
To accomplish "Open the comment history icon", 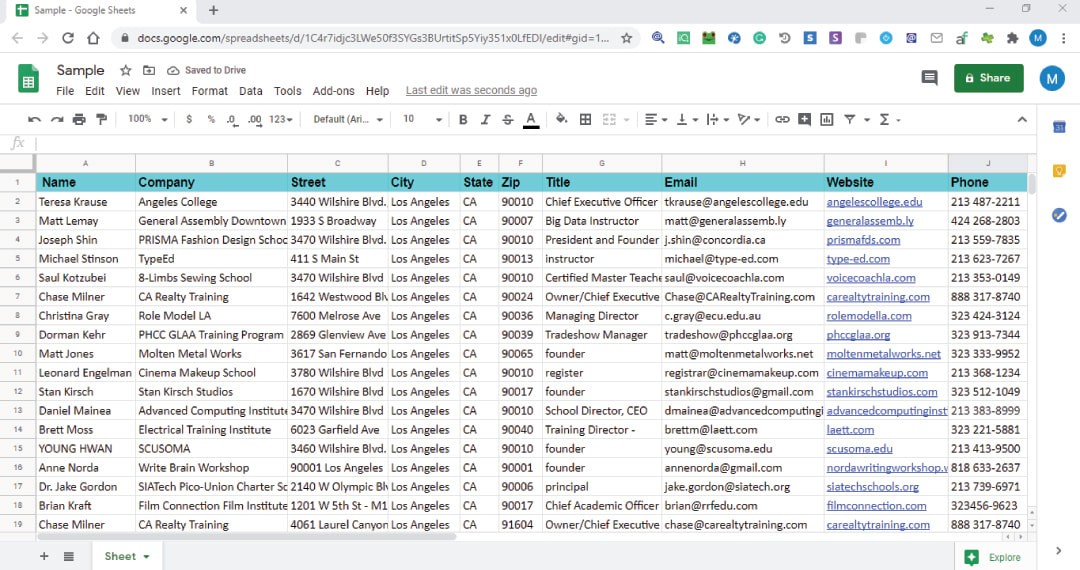I will [929, 78].
